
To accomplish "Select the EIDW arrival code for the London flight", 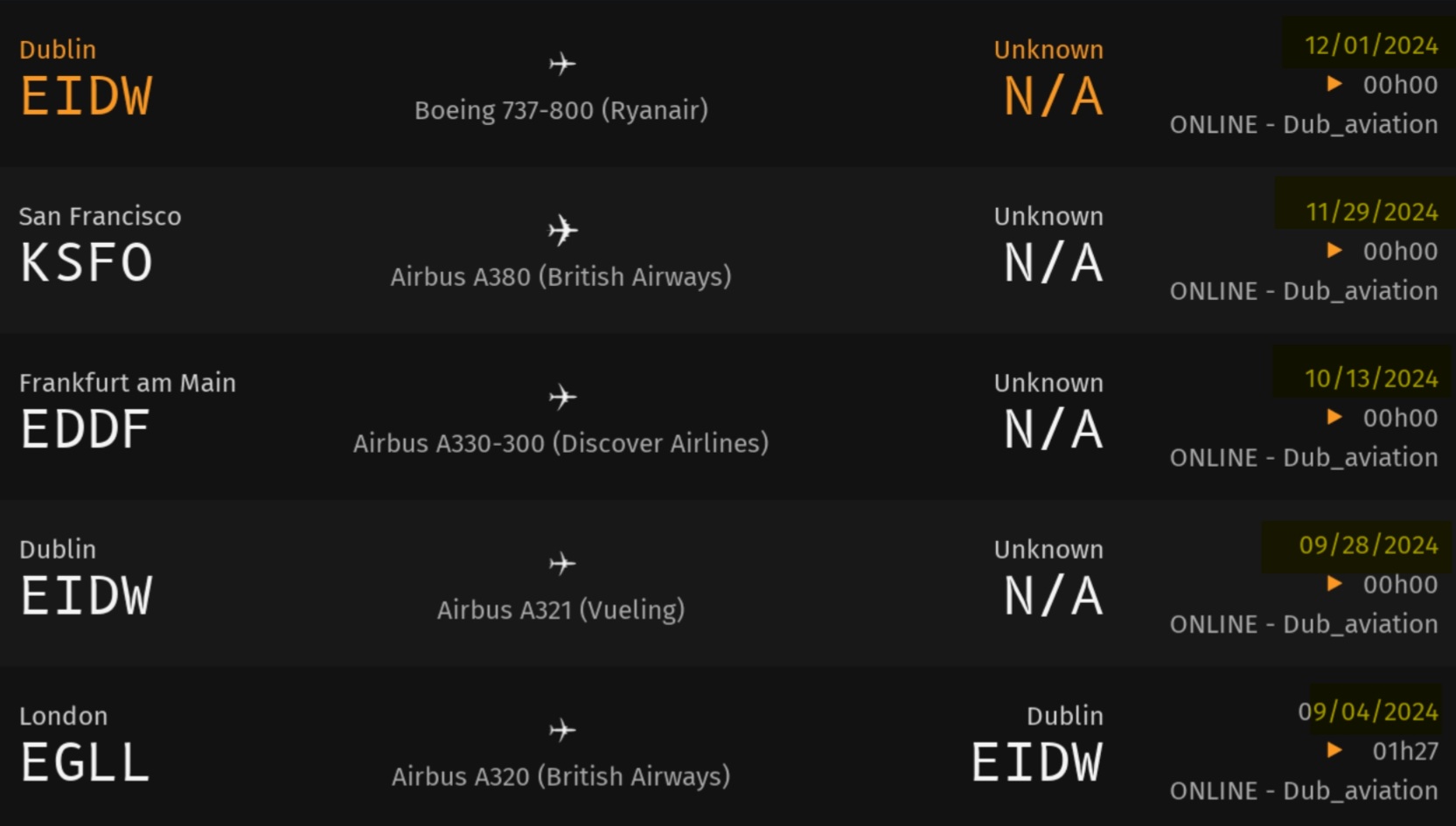I will pos(1037,762).
